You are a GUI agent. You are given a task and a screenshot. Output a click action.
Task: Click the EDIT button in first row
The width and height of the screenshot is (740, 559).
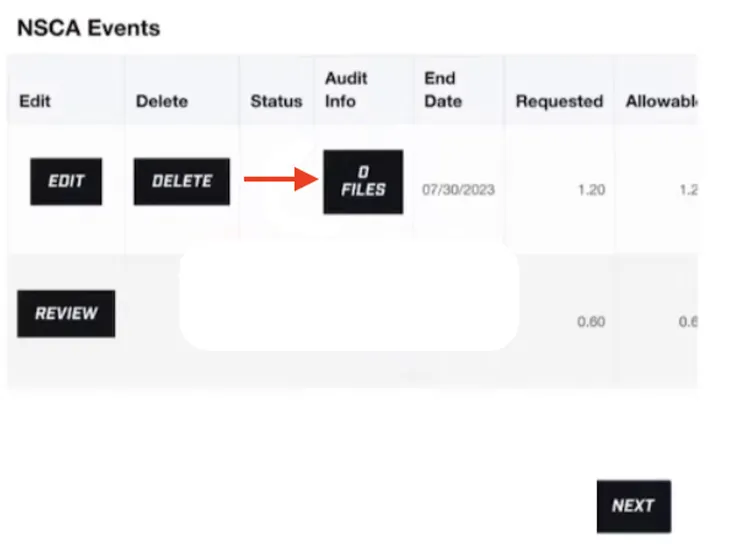click(66, 182)
